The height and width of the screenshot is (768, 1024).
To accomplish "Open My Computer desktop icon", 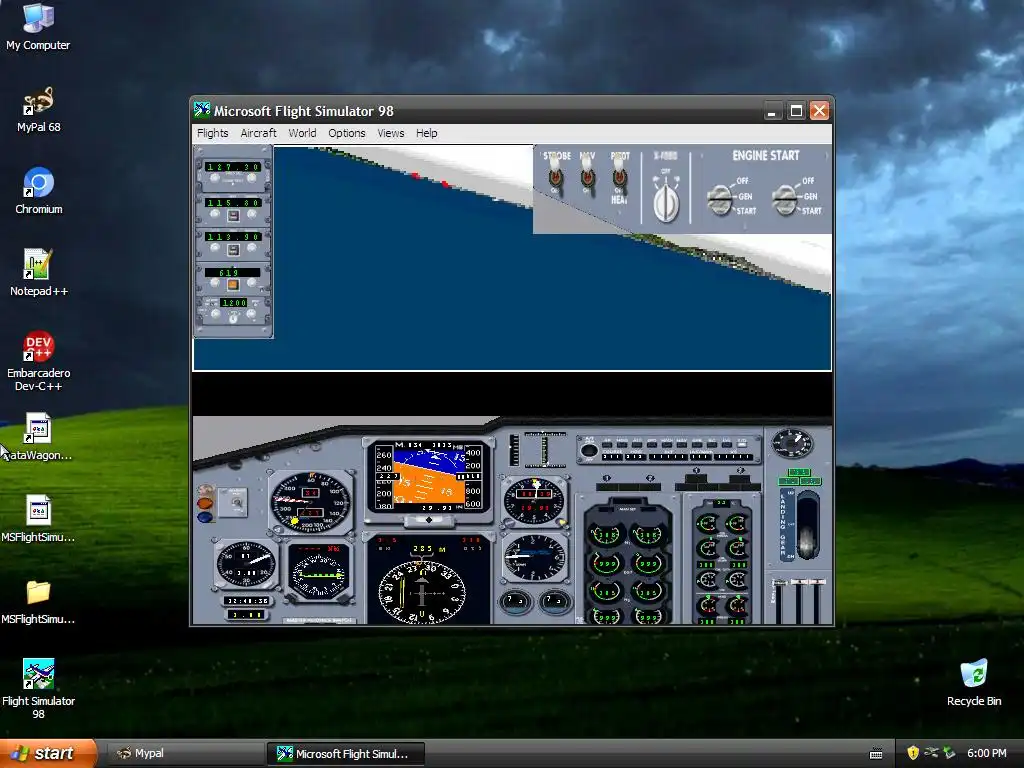I will coord(38,27).
